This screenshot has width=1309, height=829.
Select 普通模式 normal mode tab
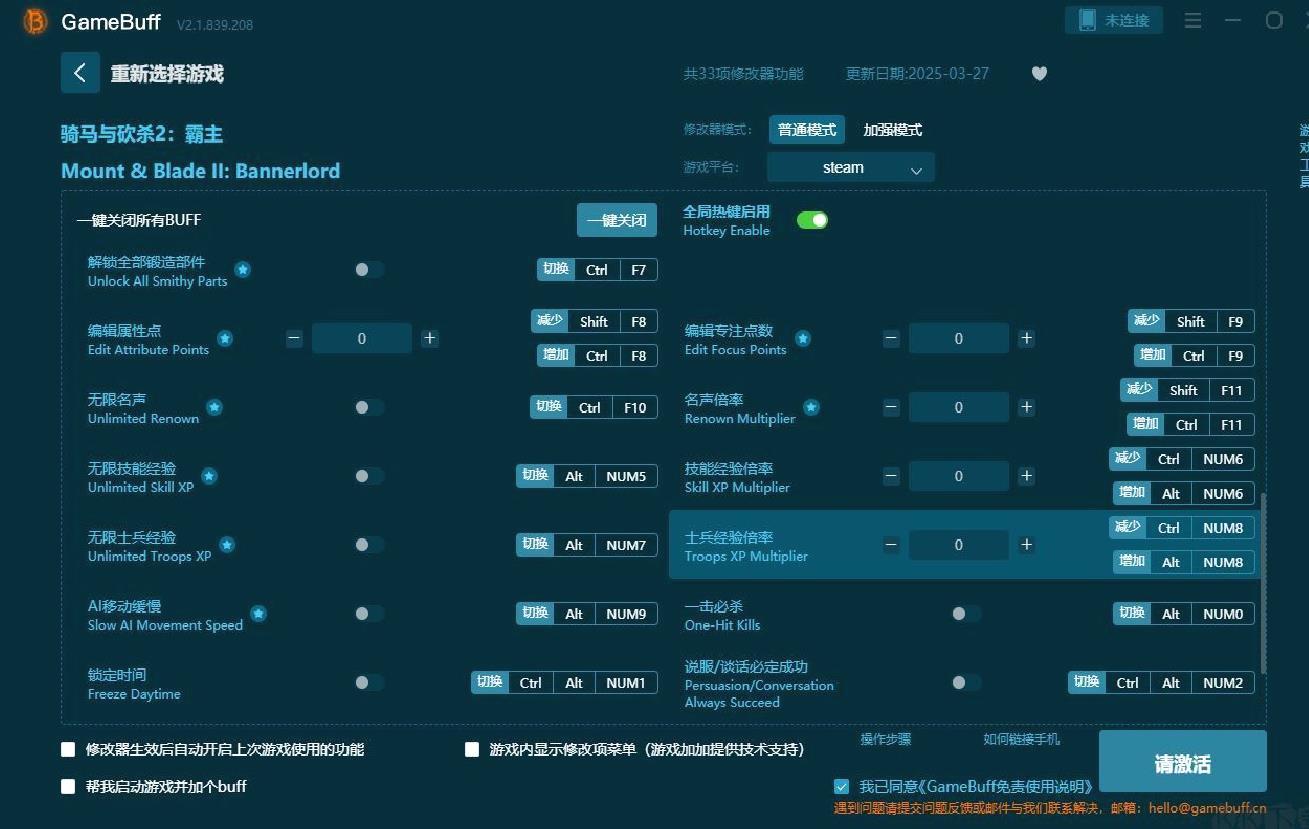(x=807, y=130)
